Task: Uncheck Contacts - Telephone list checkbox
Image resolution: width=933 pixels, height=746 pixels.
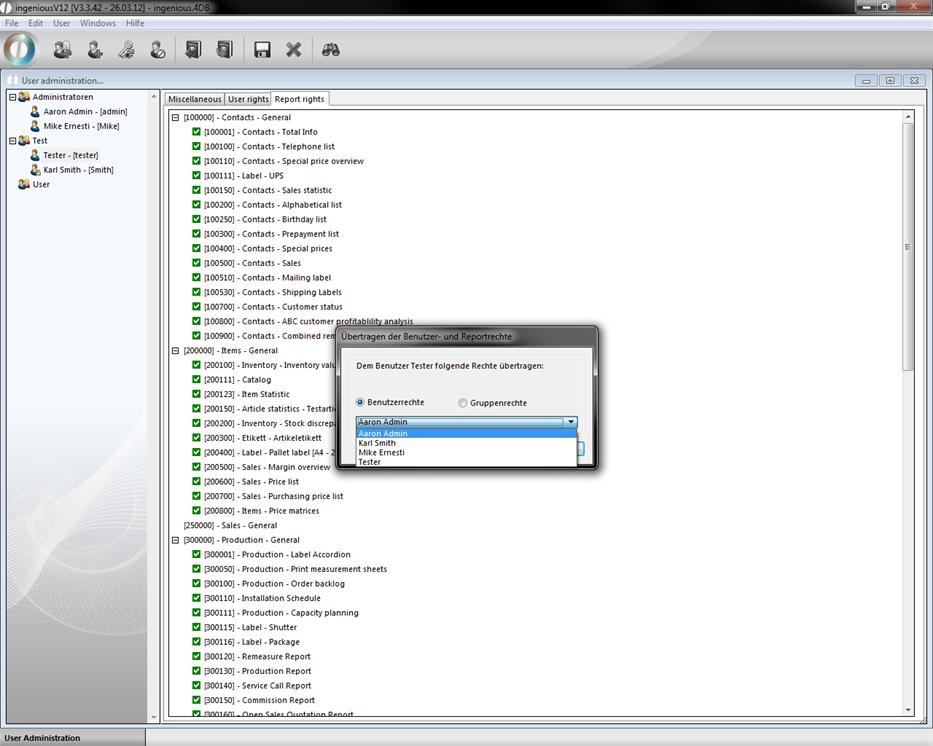Action: click(x=197, y=146)
